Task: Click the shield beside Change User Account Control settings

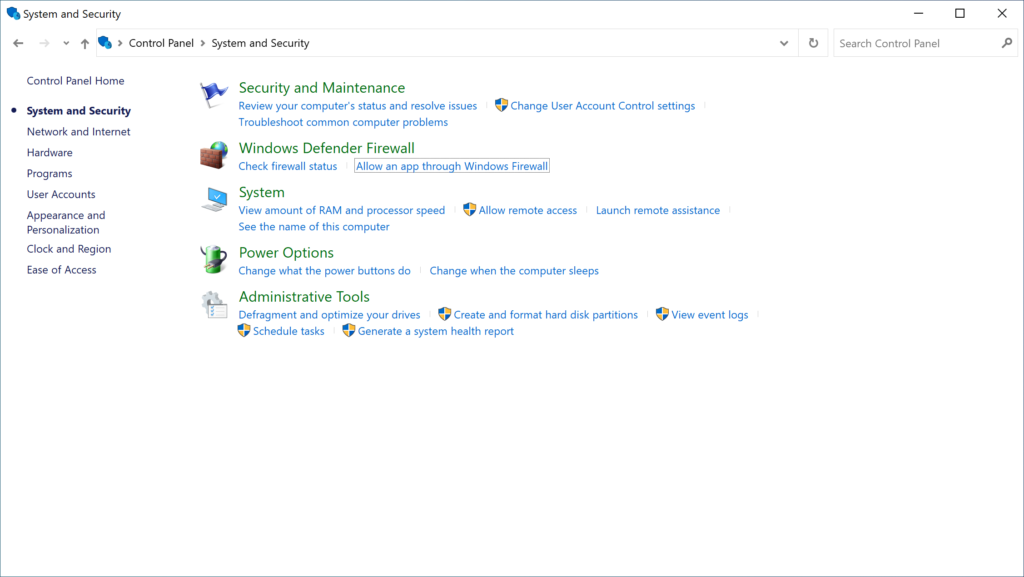Action: tap(500, 105)
